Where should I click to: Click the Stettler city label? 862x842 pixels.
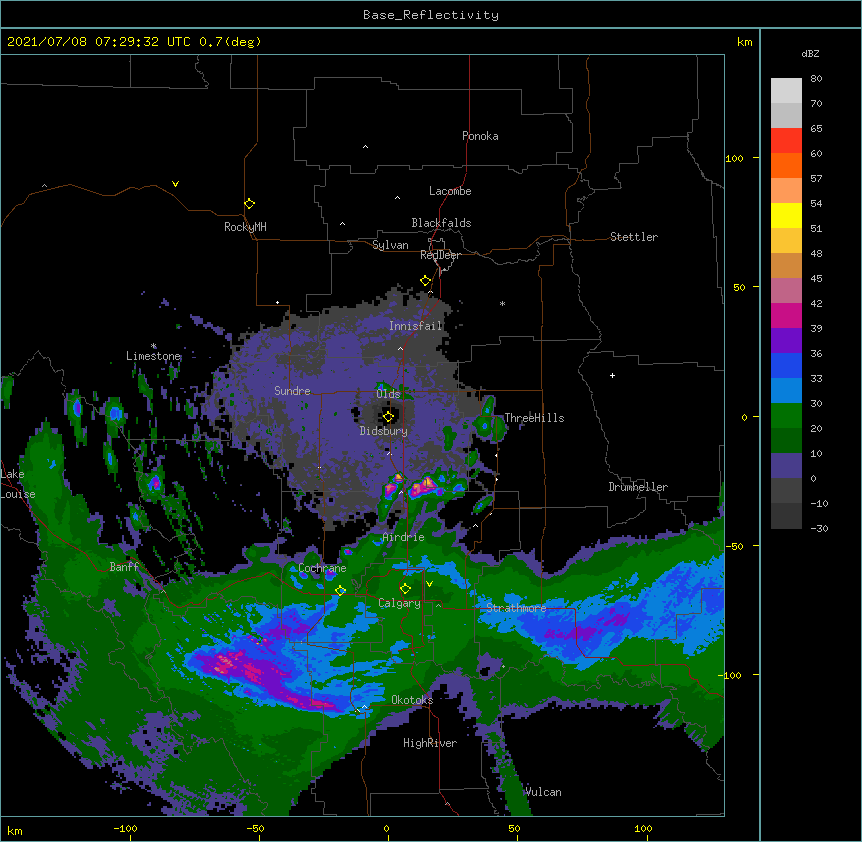(x=633, y=237)
